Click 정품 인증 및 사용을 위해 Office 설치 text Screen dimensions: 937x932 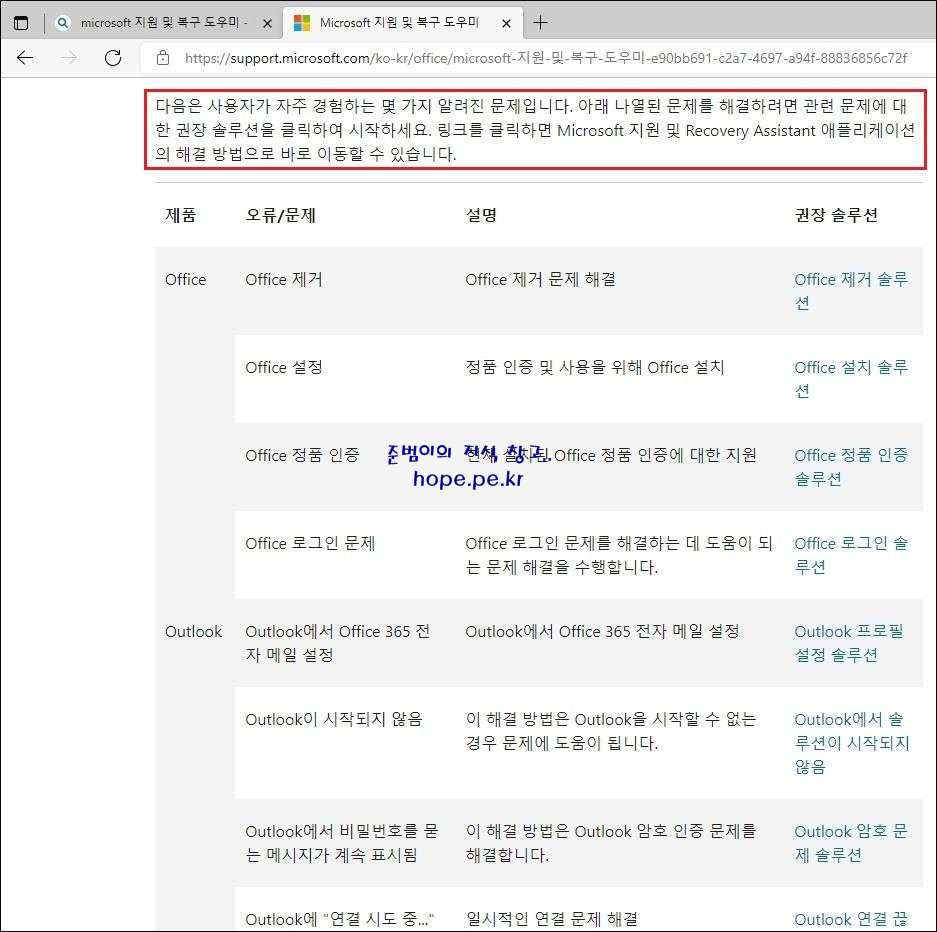595,367
